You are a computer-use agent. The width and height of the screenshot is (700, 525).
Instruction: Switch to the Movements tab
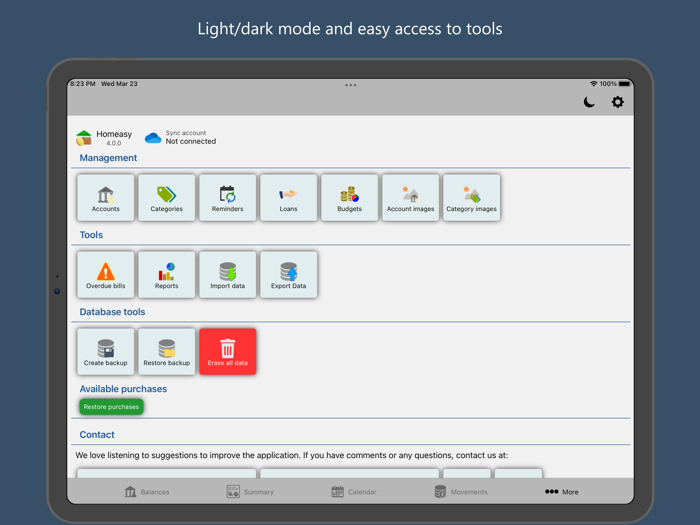461,492
